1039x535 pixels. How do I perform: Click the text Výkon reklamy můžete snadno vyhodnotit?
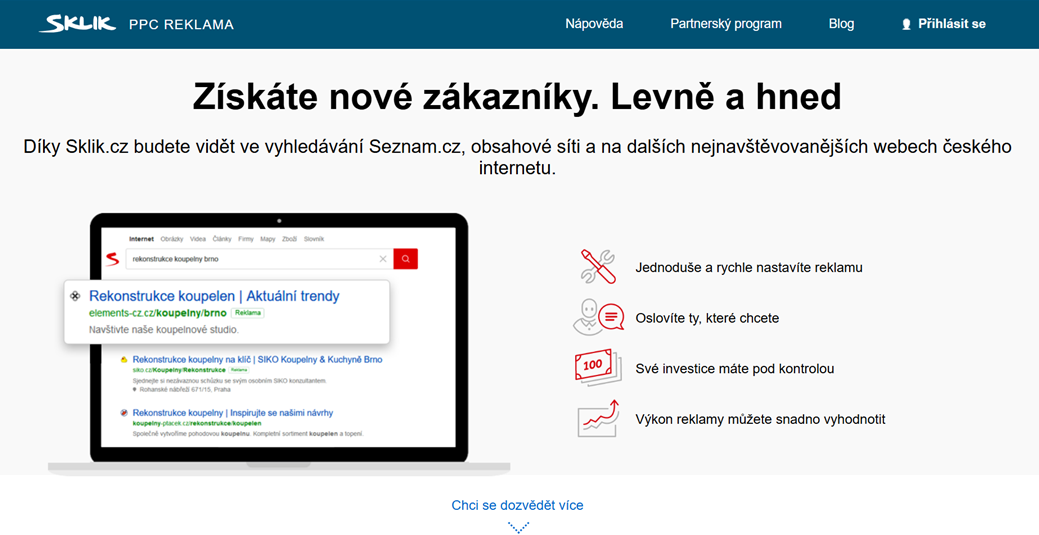coord(760,419)
